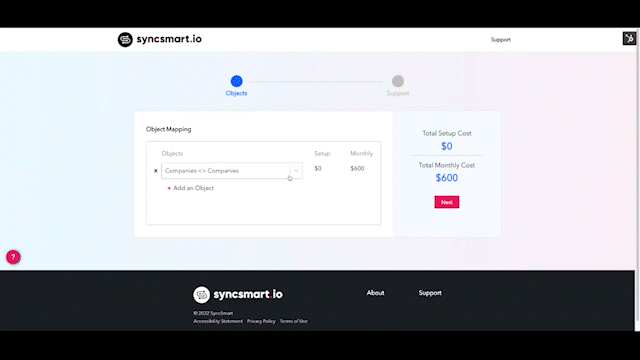Open the Privacy Policy link
Screen dimensions: 640x360
point(261,321)
